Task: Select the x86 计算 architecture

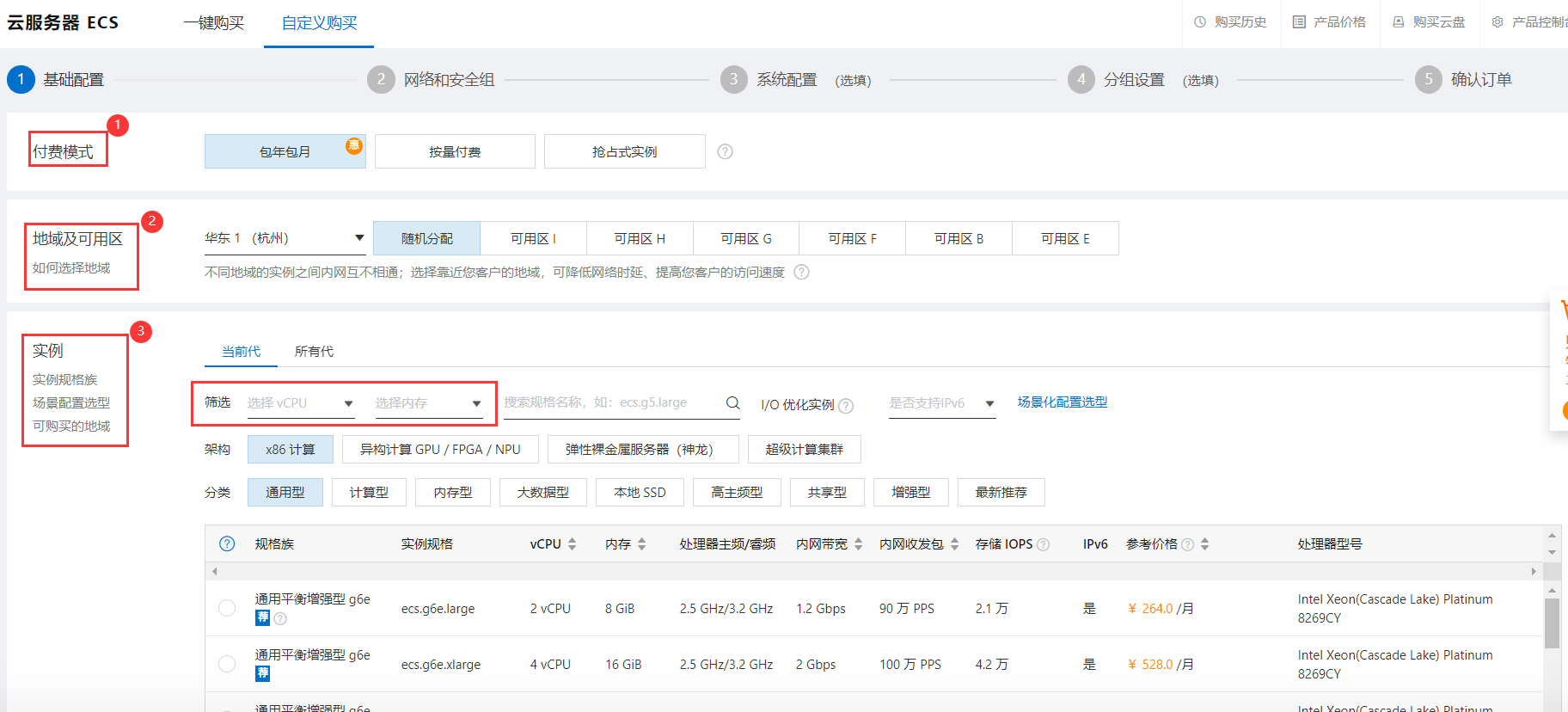Action: tap(291, 449)
